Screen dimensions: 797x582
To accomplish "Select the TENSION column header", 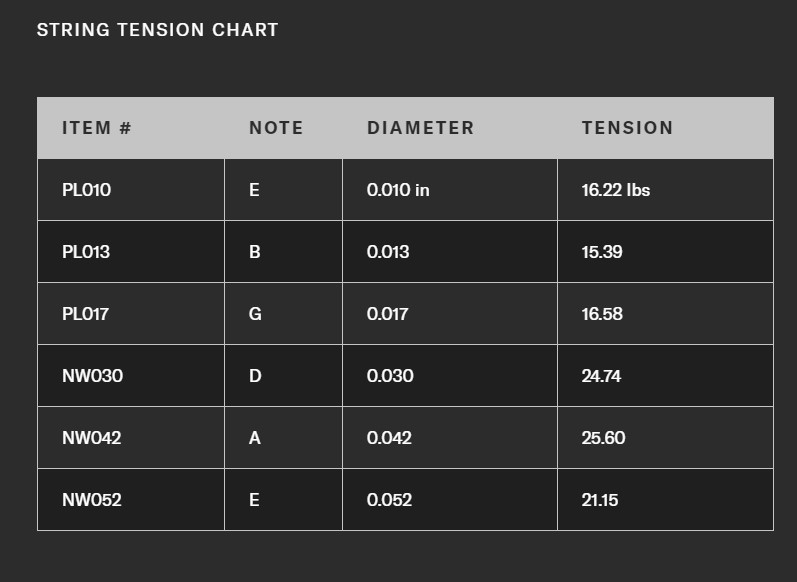I will point(627,128).
